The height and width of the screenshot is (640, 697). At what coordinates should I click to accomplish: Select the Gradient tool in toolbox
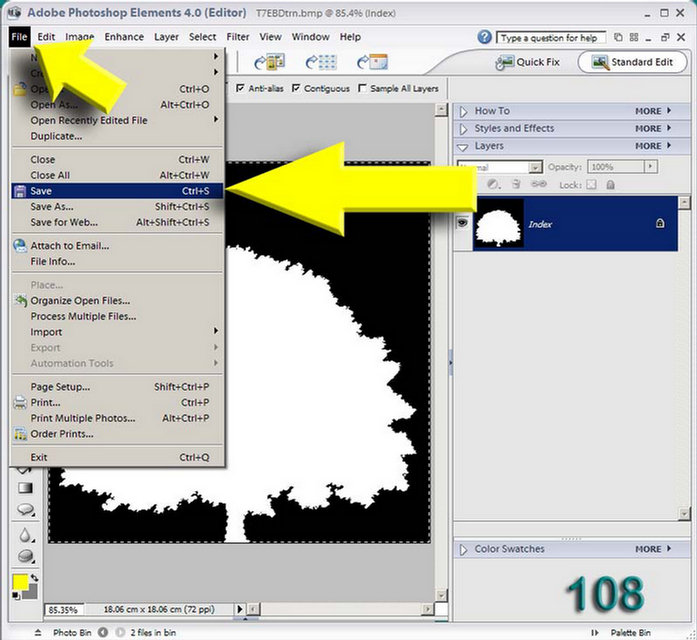click(25, 488)
